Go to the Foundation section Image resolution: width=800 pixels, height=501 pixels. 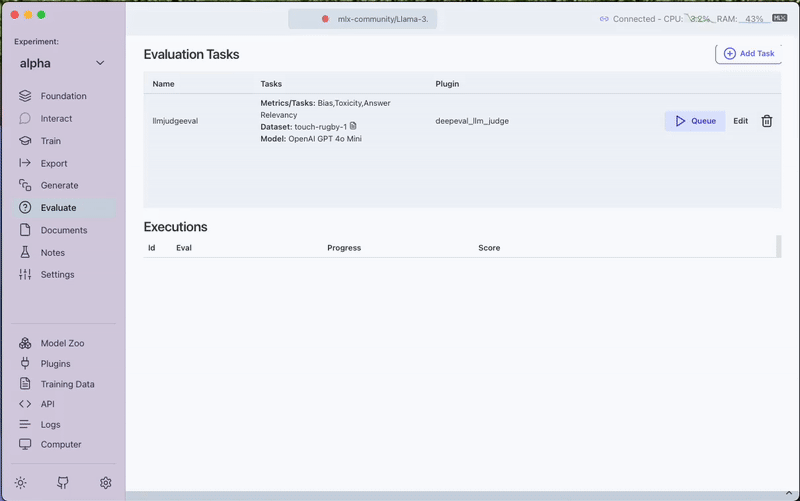pos(63,96)
